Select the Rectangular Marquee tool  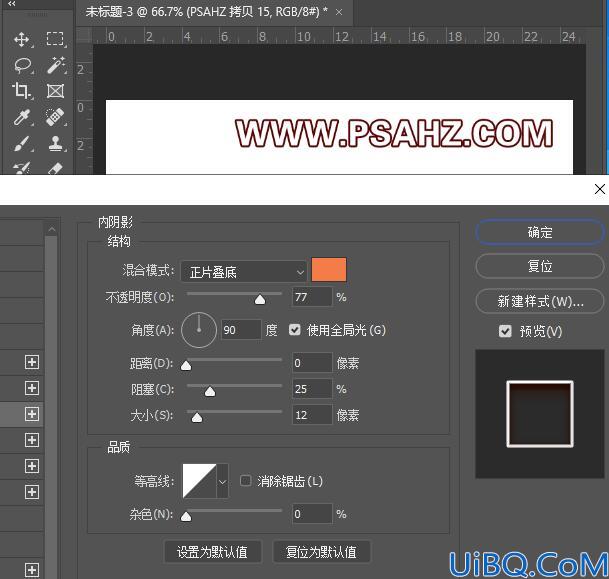coord(55,39)
